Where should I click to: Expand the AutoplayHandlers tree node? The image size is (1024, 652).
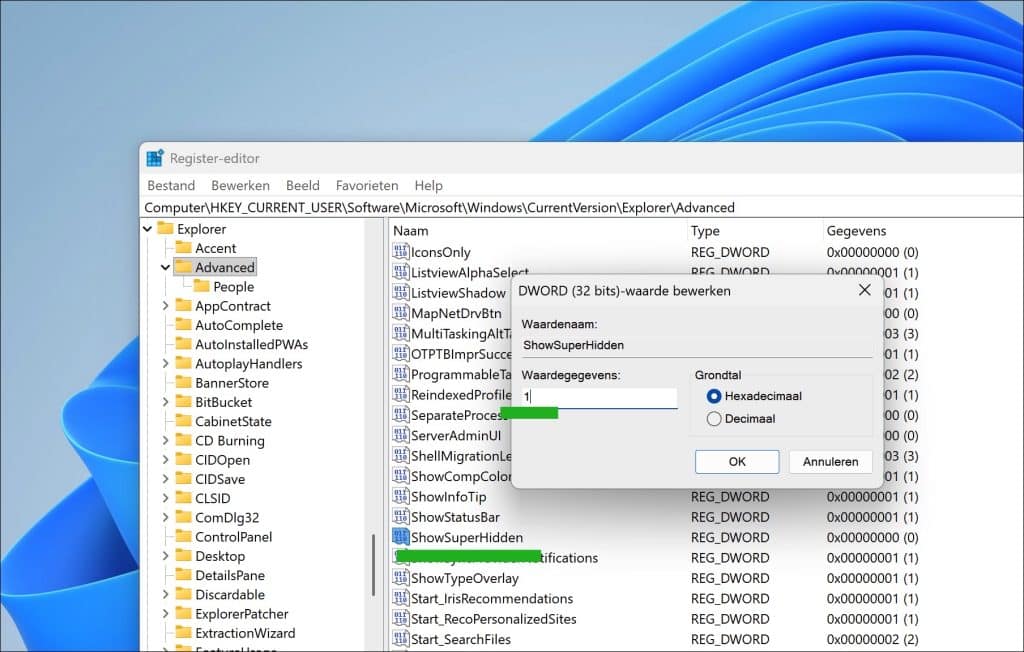(x=165, y=363)
